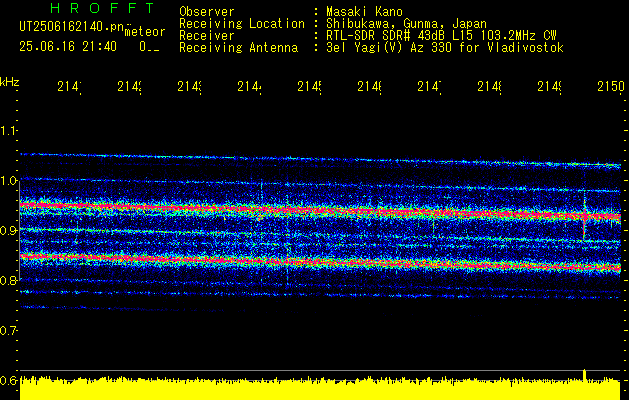Click the 2145 time axis marker

(x=310, y=87)
